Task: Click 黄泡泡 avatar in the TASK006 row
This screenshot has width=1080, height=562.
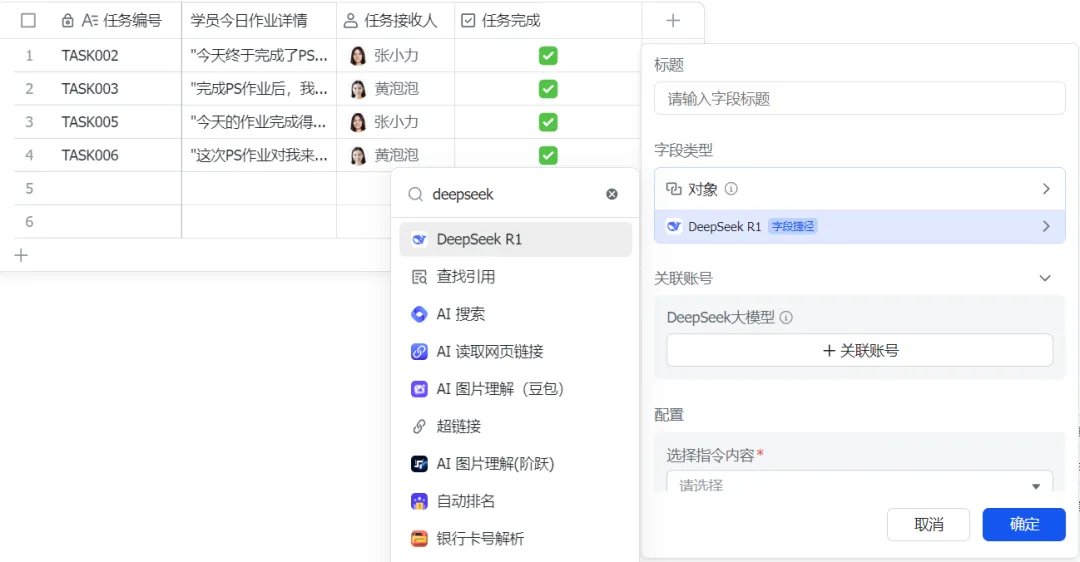Action: tap(357, 156)
